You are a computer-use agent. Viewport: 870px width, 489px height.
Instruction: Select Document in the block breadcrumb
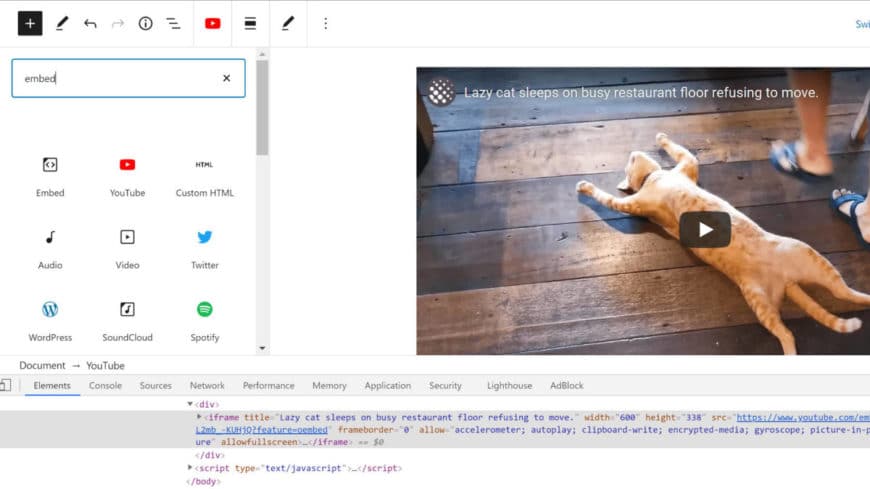42,366
